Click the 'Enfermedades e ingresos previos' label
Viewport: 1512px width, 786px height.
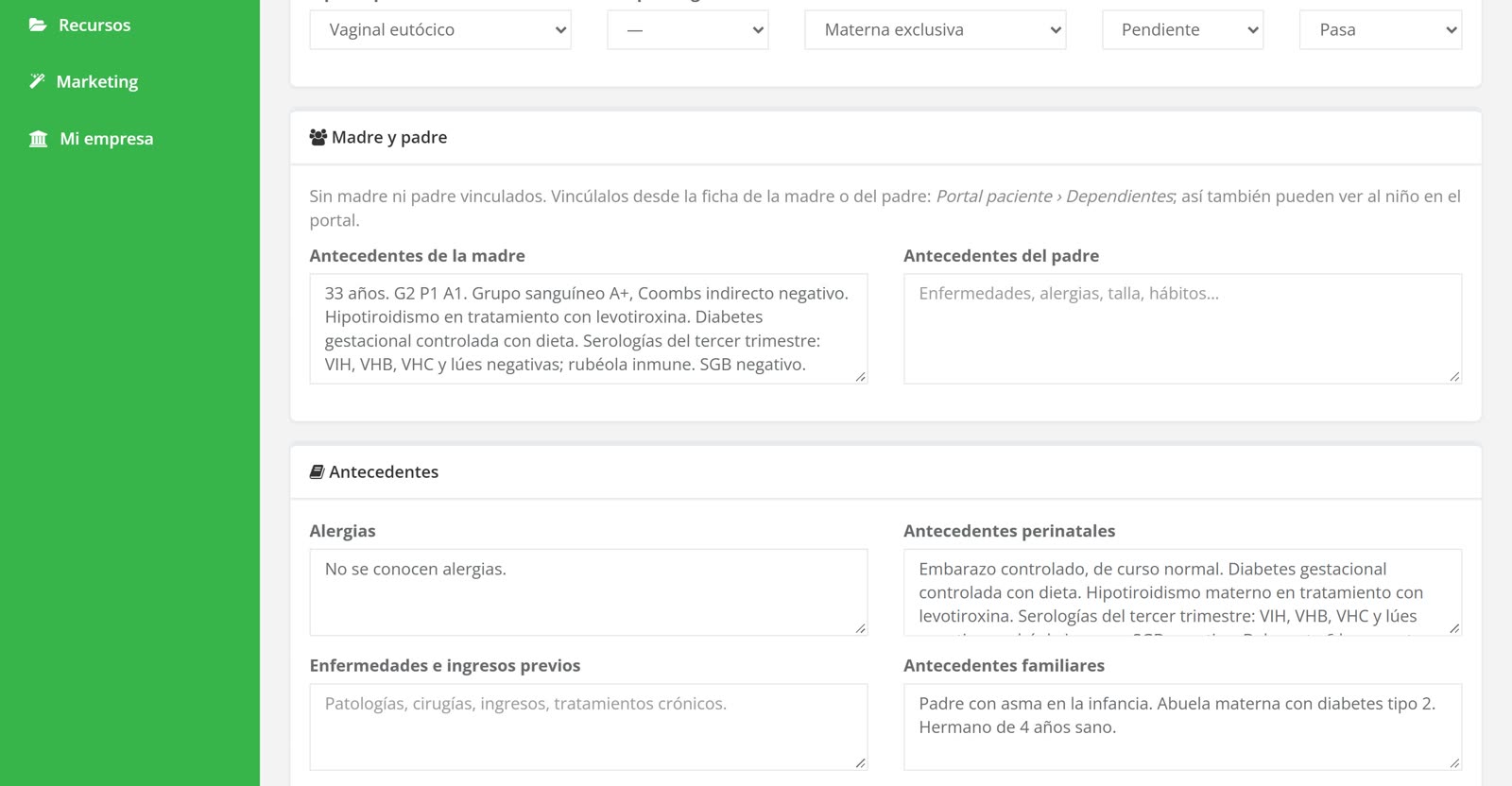point(445,665)
